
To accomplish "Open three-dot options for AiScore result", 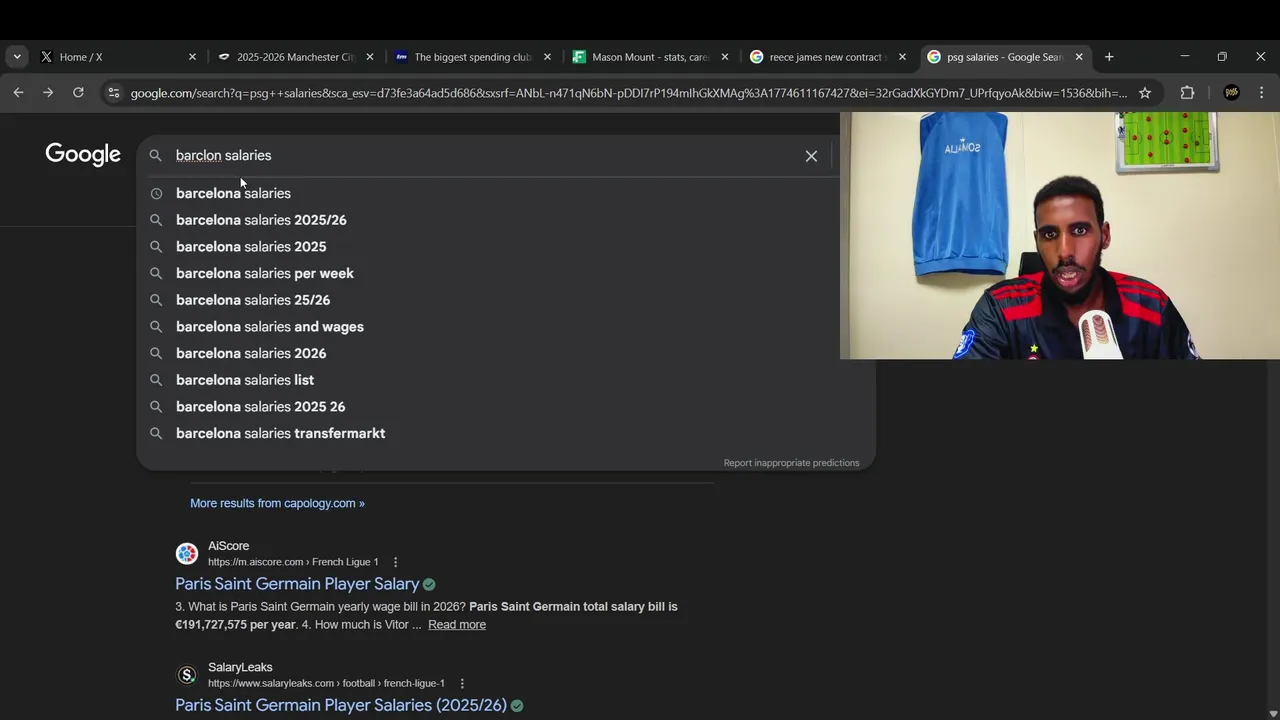I will (x=395, y=562).
